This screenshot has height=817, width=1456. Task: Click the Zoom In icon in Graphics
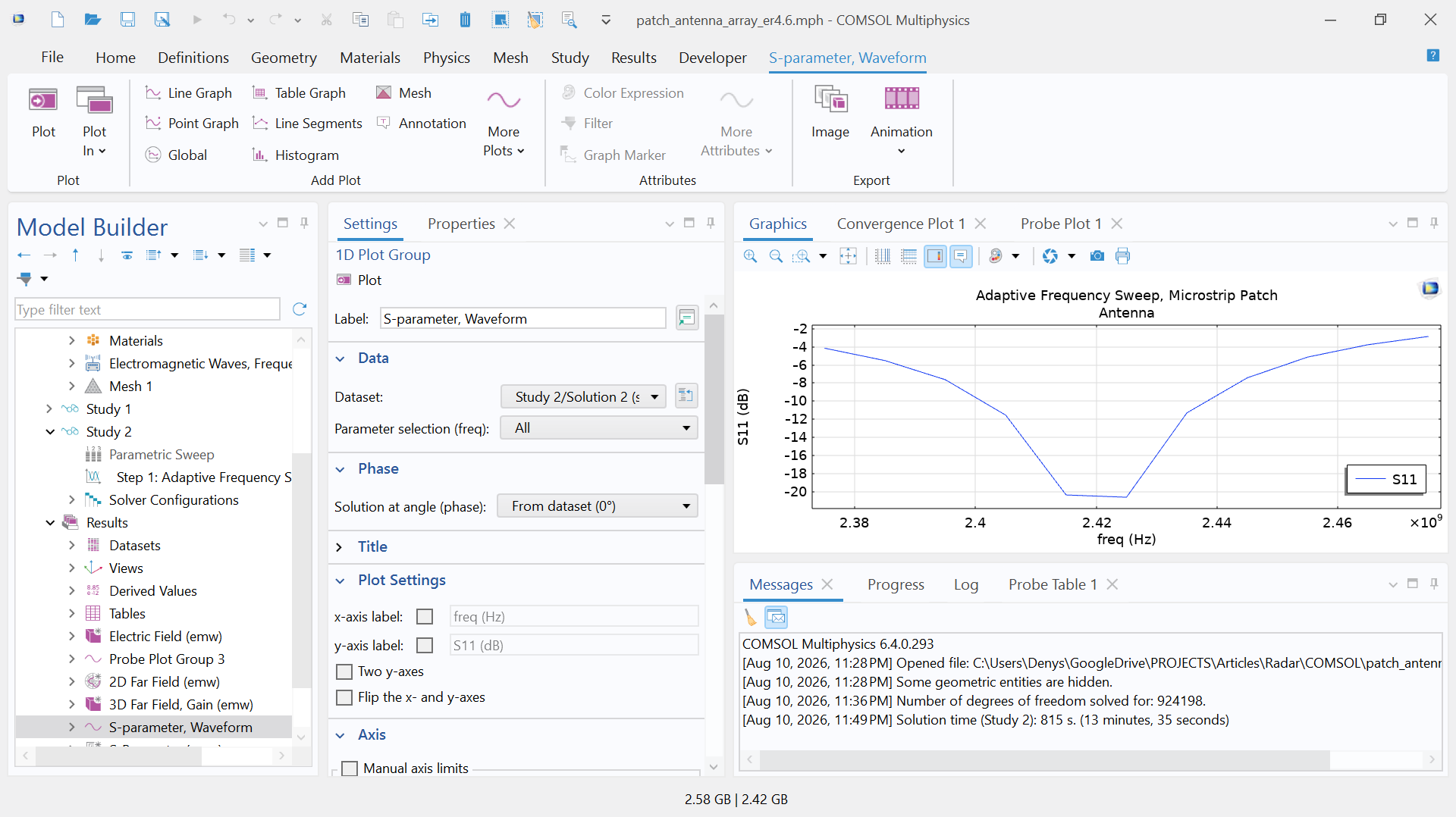751,256
